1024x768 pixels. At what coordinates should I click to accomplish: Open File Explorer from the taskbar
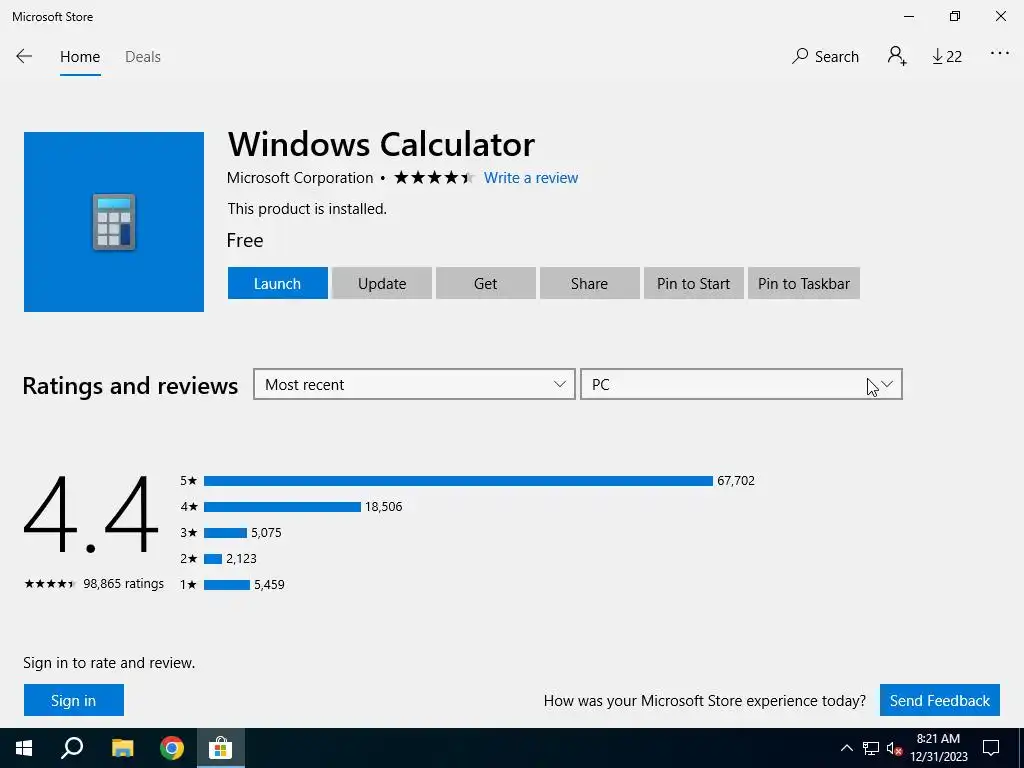pyautogui.click(x=122, y=748)
